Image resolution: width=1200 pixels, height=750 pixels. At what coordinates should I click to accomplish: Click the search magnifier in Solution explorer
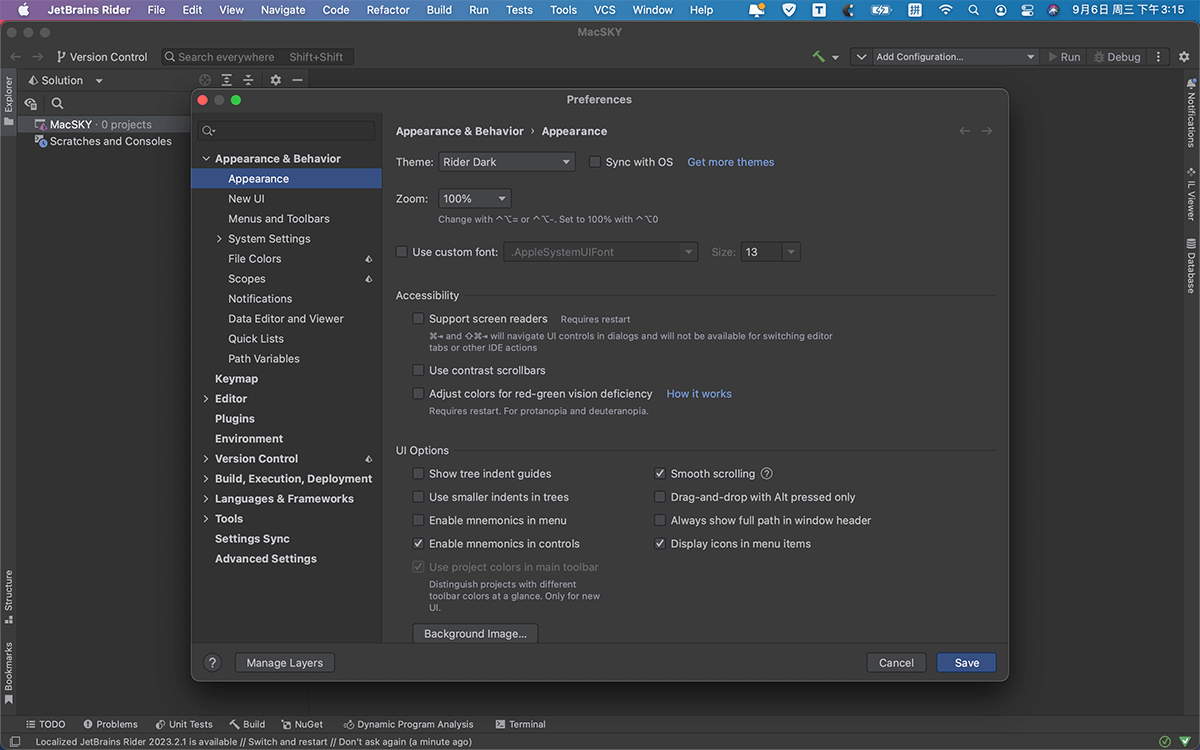tap(58, 103)
